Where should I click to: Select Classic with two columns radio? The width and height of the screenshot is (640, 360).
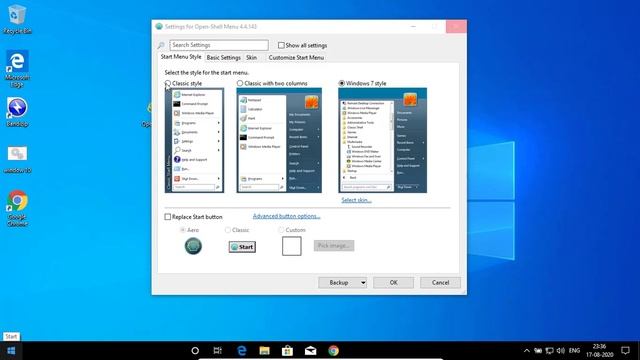tap(240, 83)
